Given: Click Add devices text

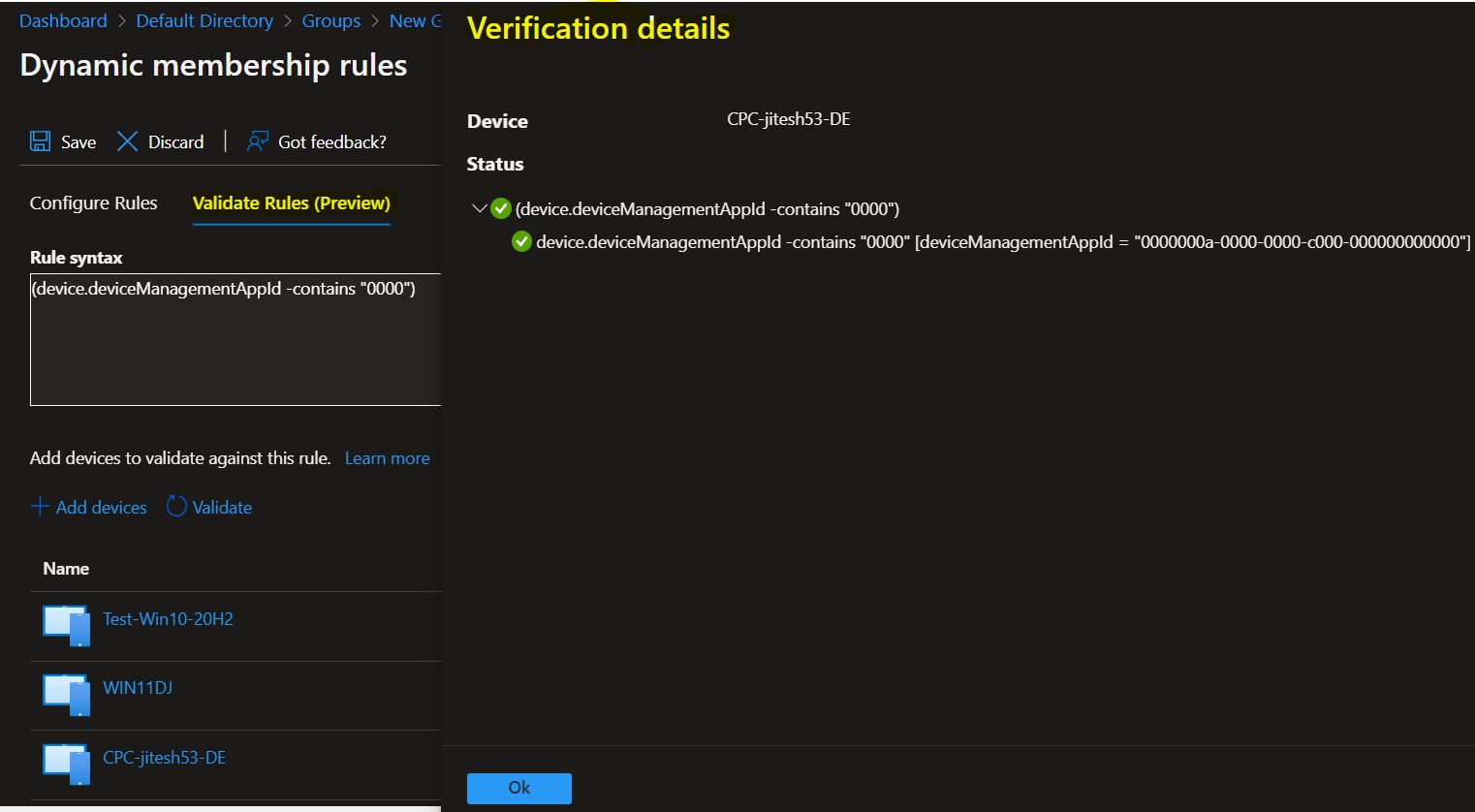Looking at the screenshot, I should 102,507.
